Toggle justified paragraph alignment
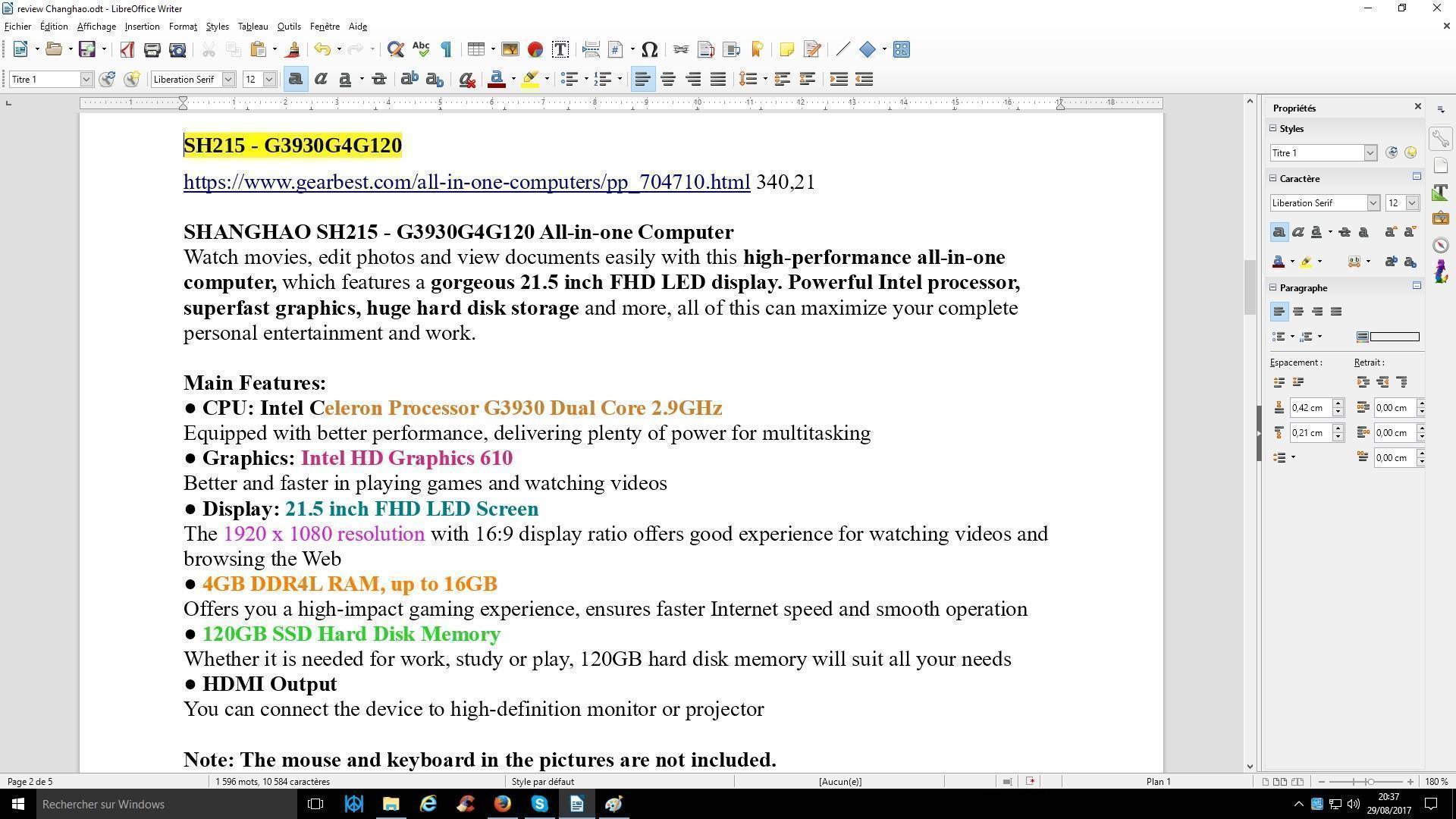Image resolution: width=1456 pixels, height=819 pixels. (718, 80)
